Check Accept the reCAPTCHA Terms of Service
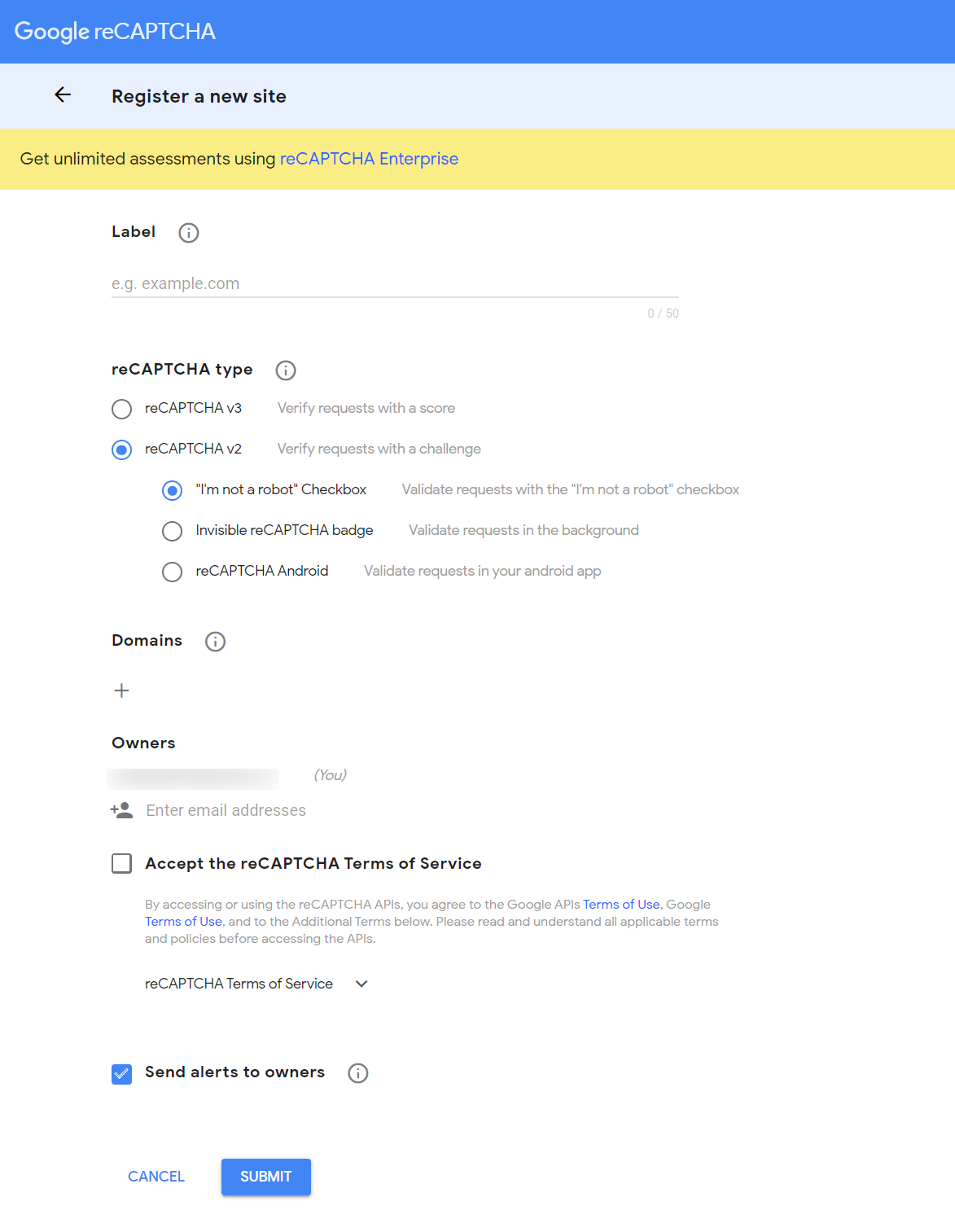The width and height of the screenshot is (955, 1232). pyautogui.click(x=121, y=863)
